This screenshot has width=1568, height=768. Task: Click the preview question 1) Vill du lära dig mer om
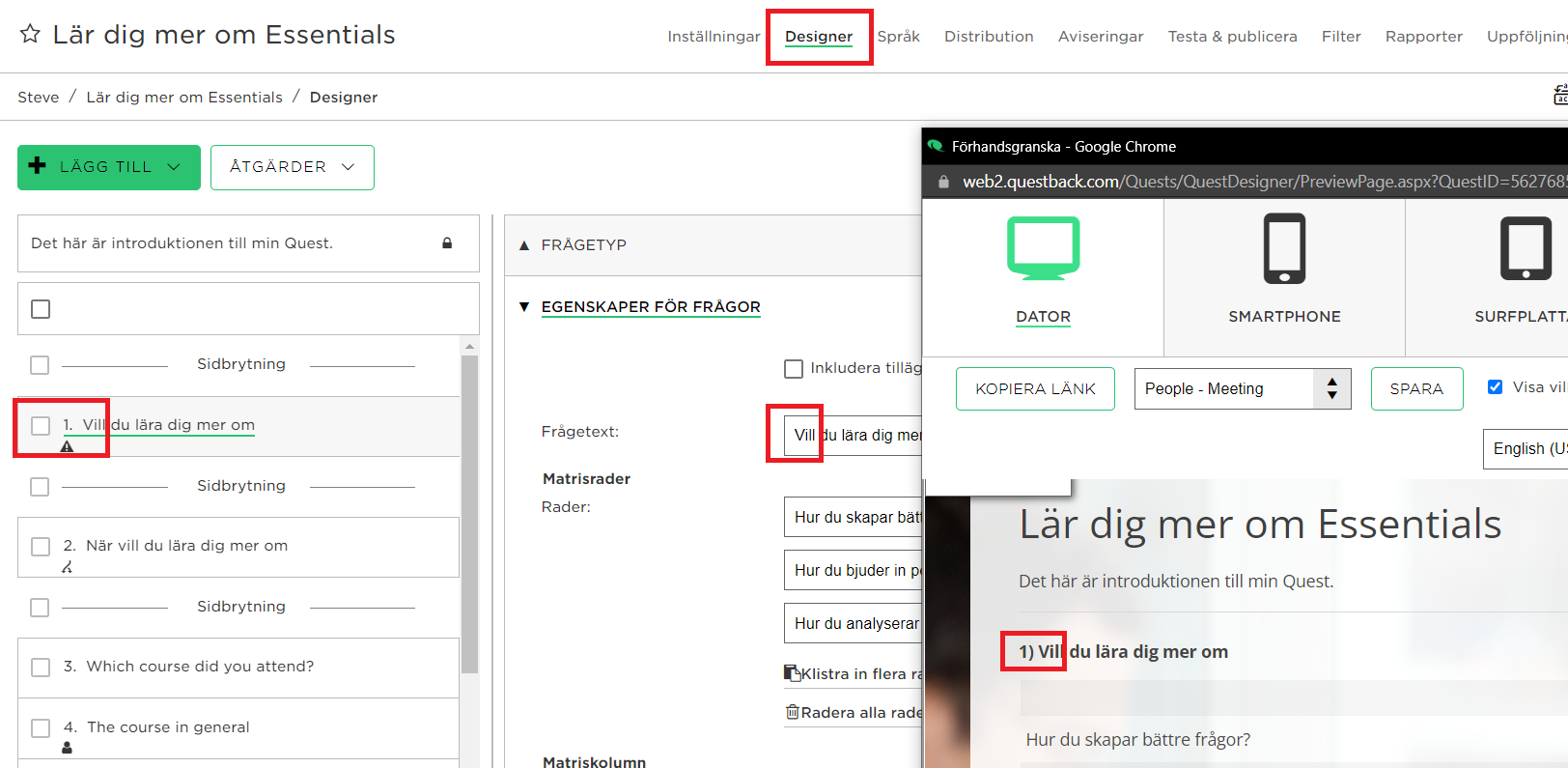click(1123, 652)
